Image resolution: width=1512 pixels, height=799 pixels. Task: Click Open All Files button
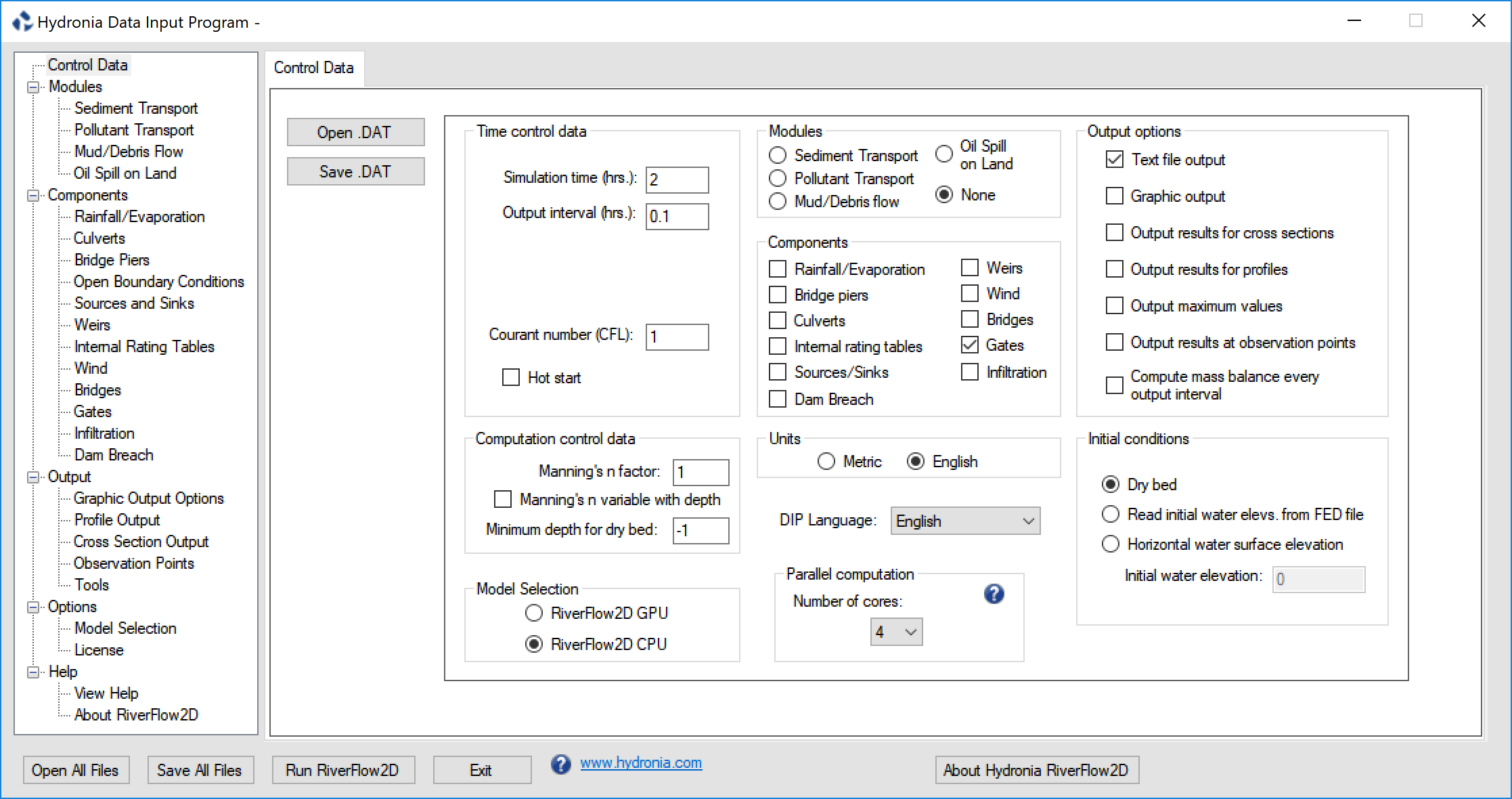click(76, 770)
